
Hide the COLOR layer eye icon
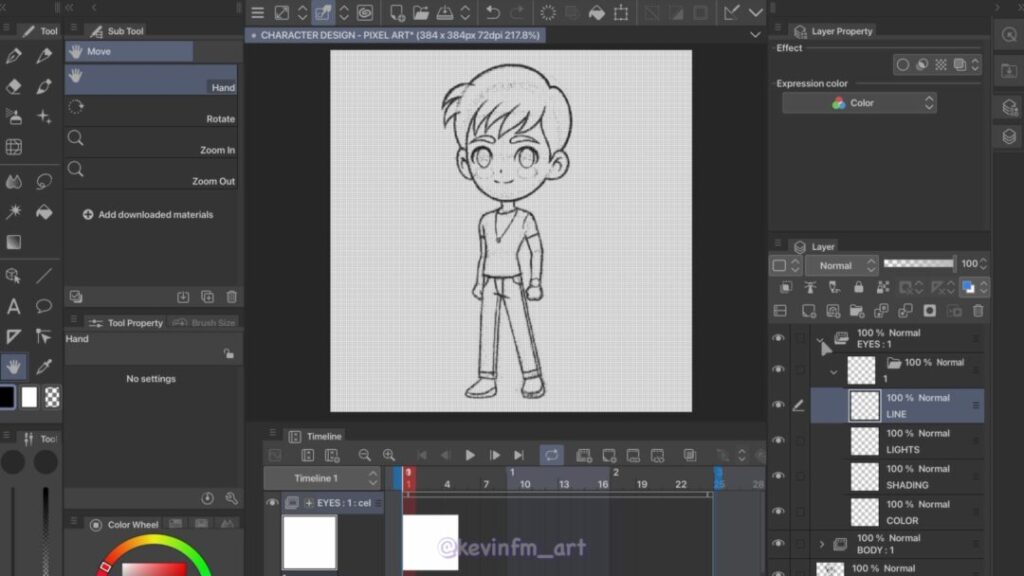778,511
